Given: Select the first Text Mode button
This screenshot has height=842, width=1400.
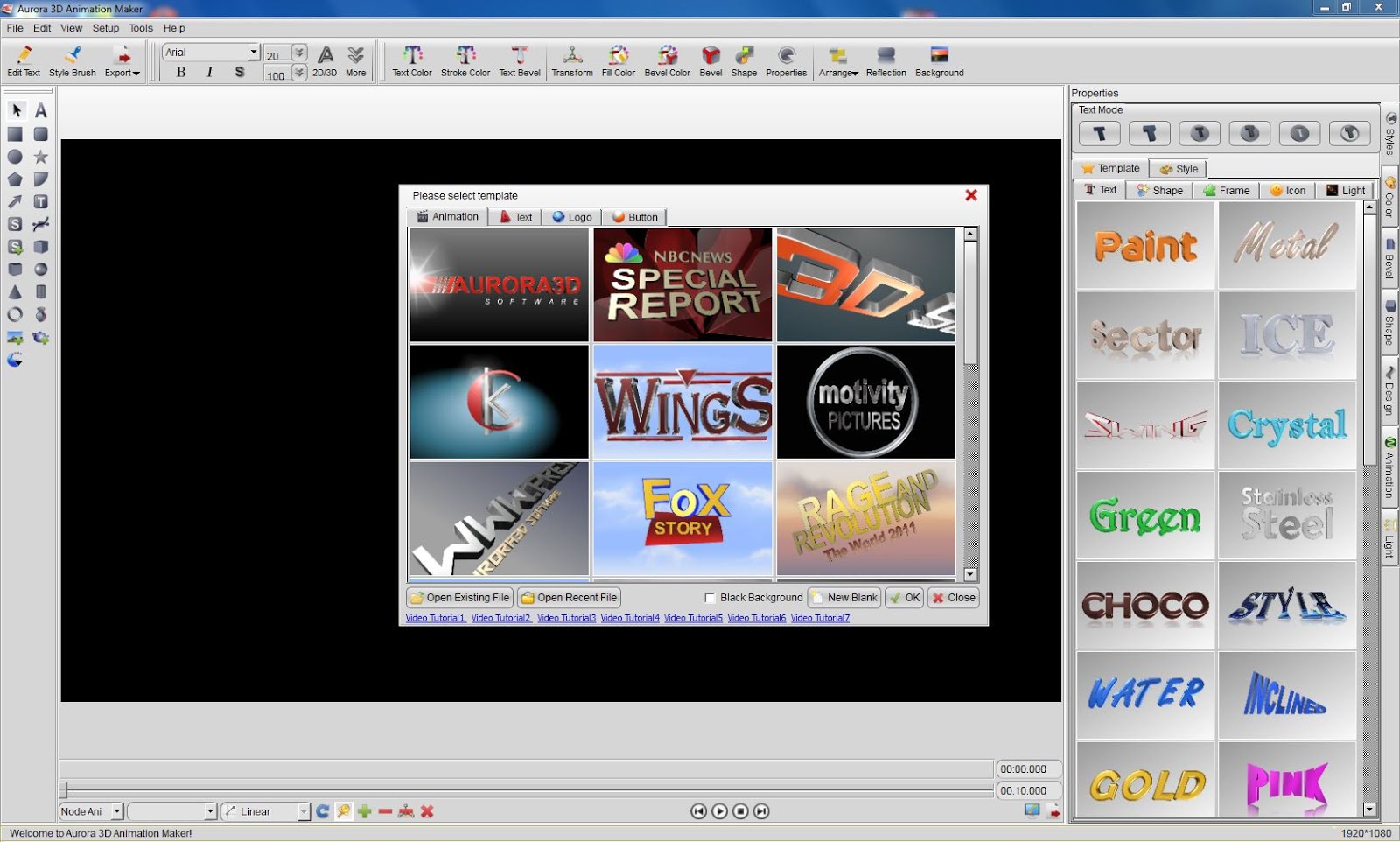Looking at the screenshot, I should [x=1100, y=133].
